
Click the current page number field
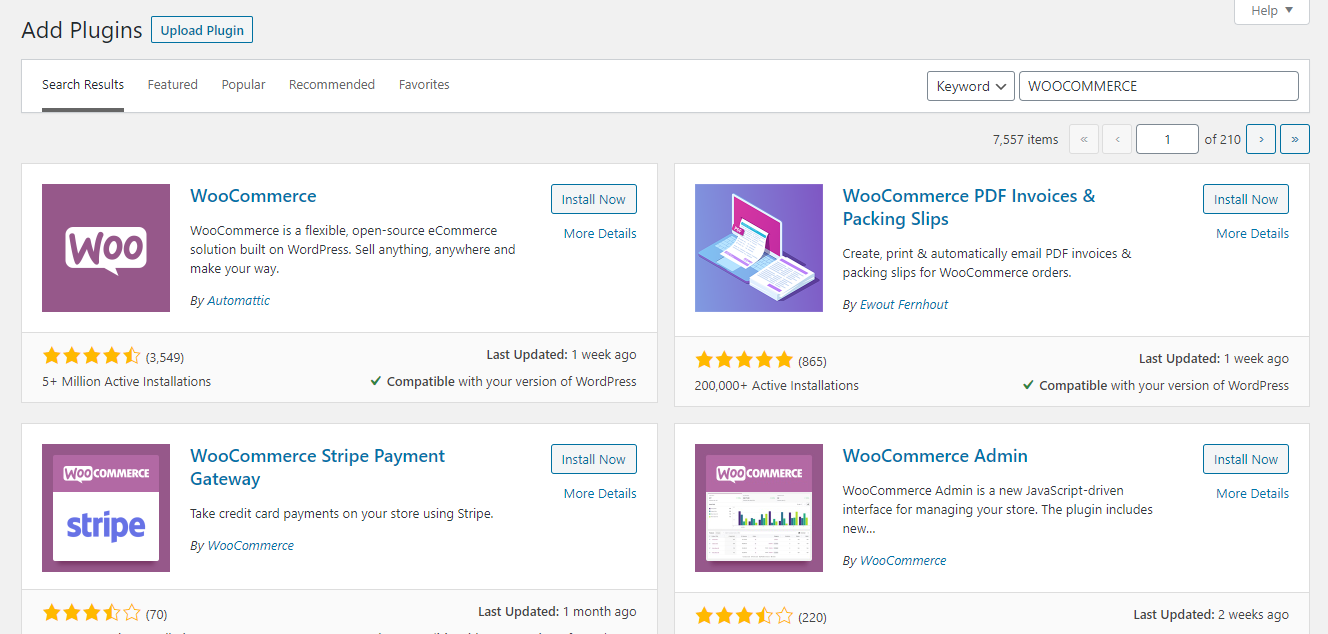(1167, 139)
